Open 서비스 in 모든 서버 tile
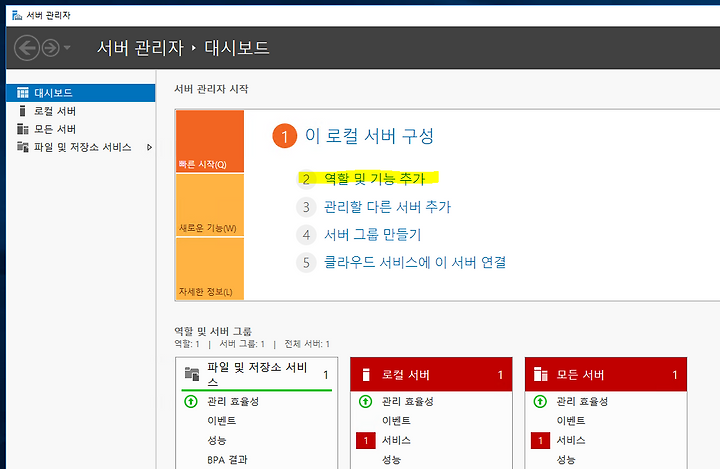This screenshot has width=720, height=469. tap(571, 441)
